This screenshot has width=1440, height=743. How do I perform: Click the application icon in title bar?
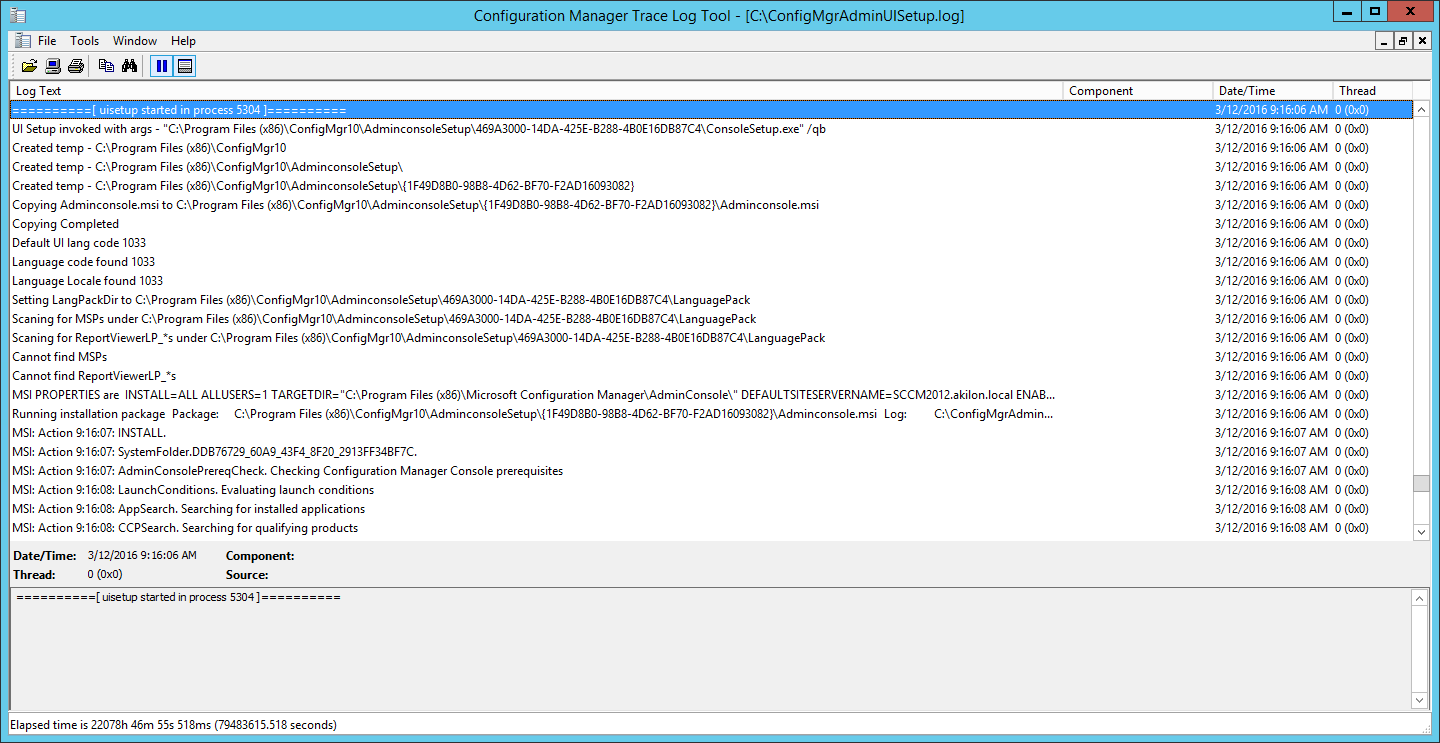point(17,15)
